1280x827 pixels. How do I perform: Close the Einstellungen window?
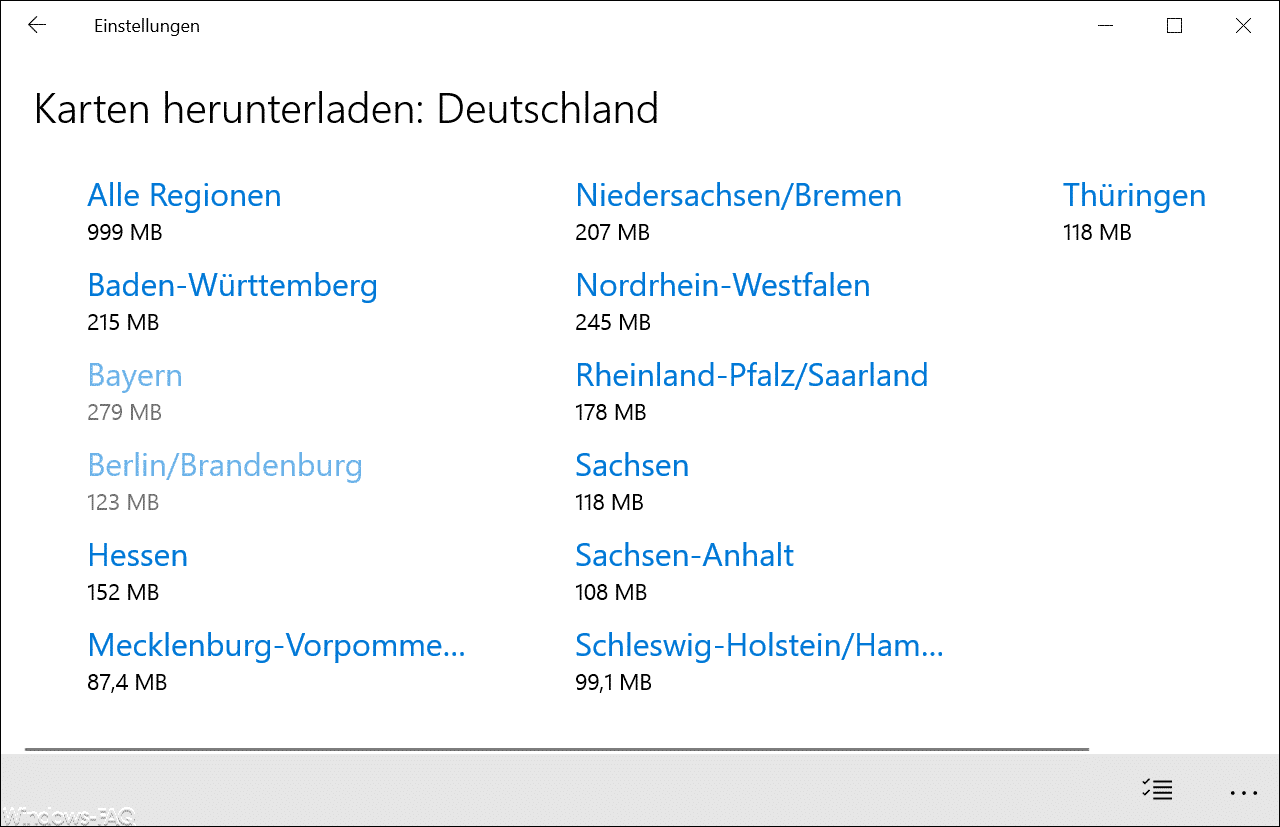tap(1243, 26)
